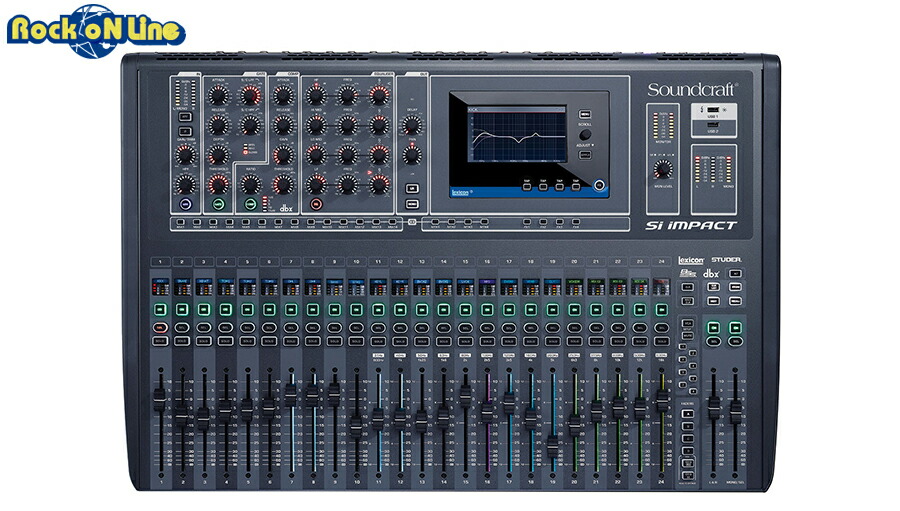Click the channel 1 fader cap
The width and height of the screenshot is (900, 511).
click(x=160, y=398)
